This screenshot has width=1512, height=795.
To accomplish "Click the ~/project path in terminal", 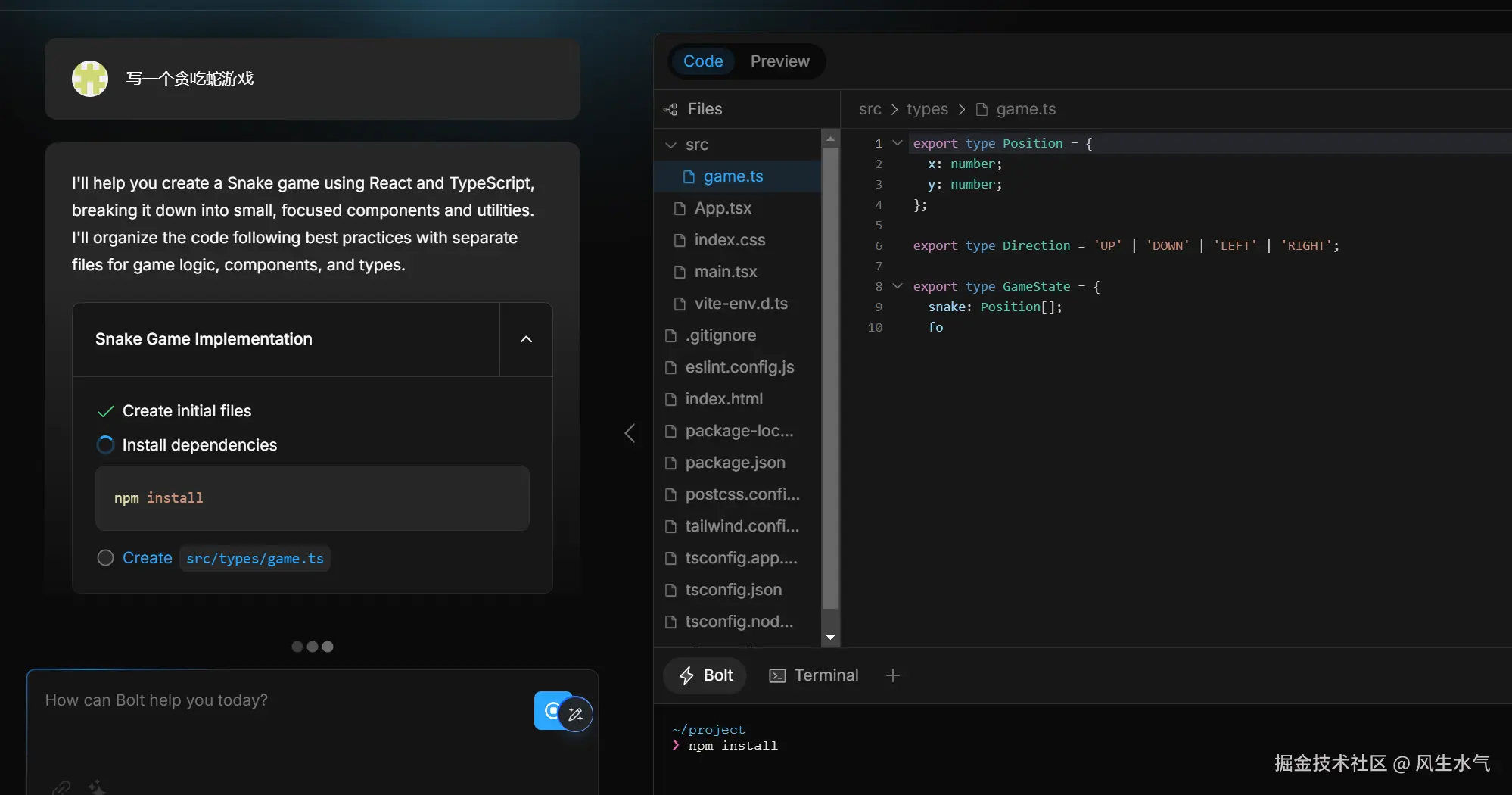I will [708, 730].
